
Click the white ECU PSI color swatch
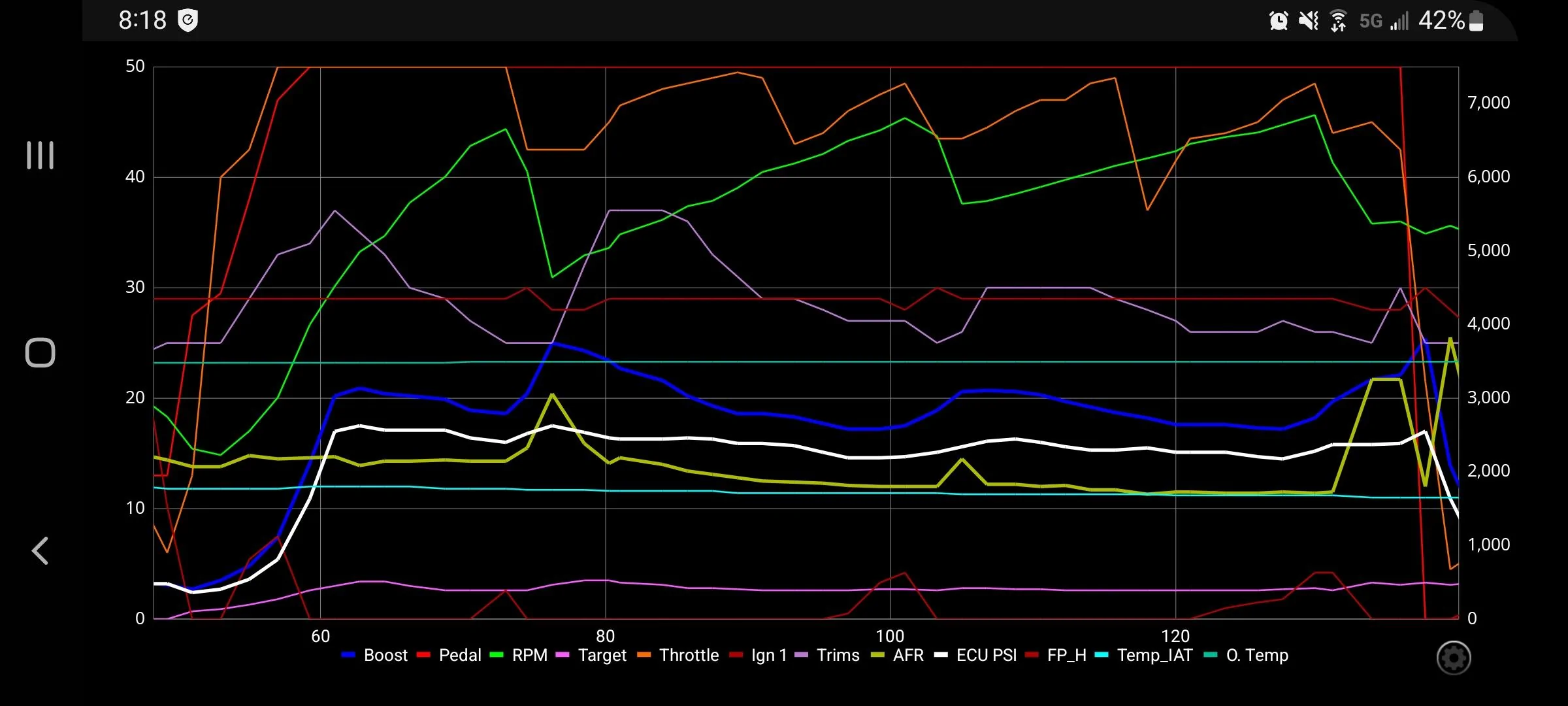click(941, 656)
